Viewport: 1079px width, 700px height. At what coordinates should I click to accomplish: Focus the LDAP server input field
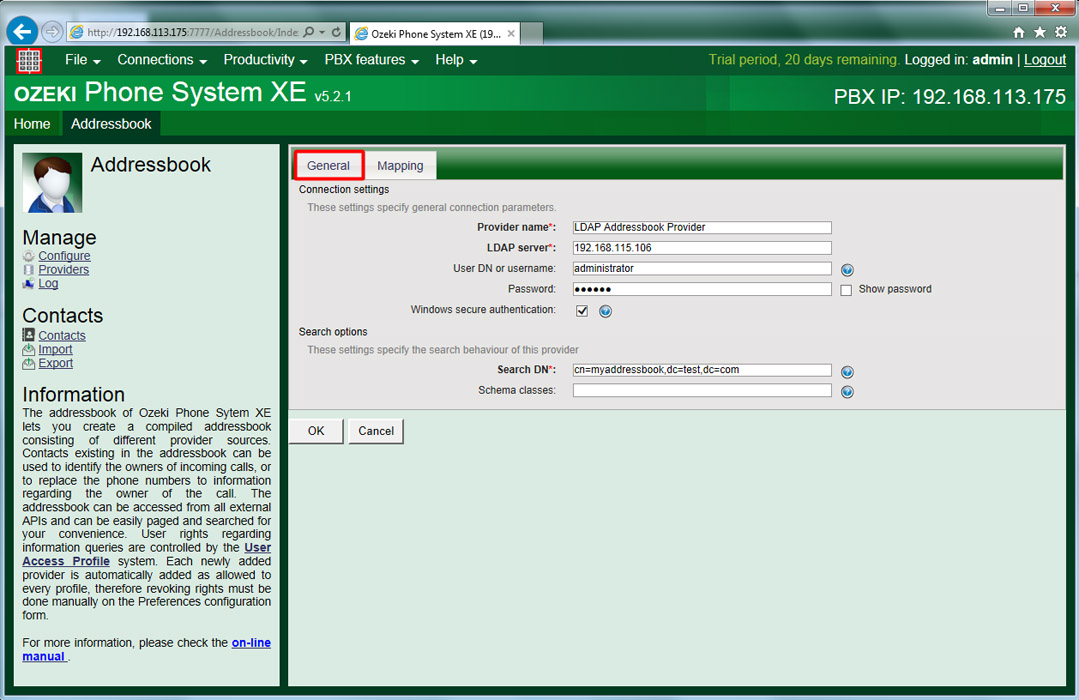coord(702,248)
